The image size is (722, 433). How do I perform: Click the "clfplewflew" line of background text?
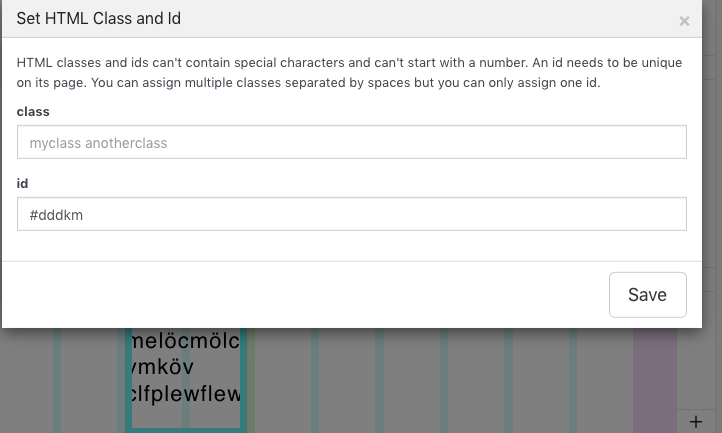(185, 394)
